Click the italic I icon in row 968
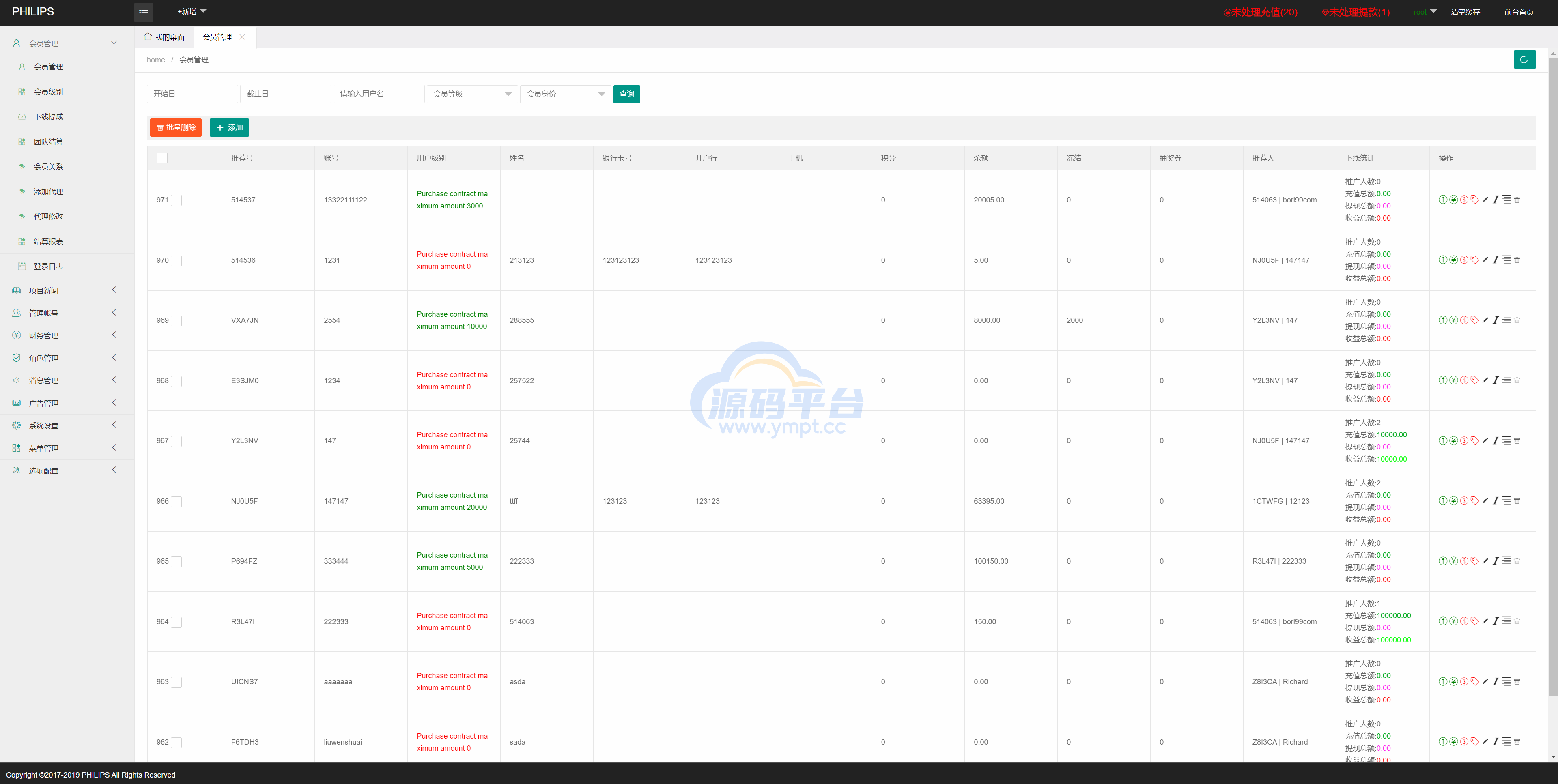1558x784 pixels. [x=1495, y=380]
